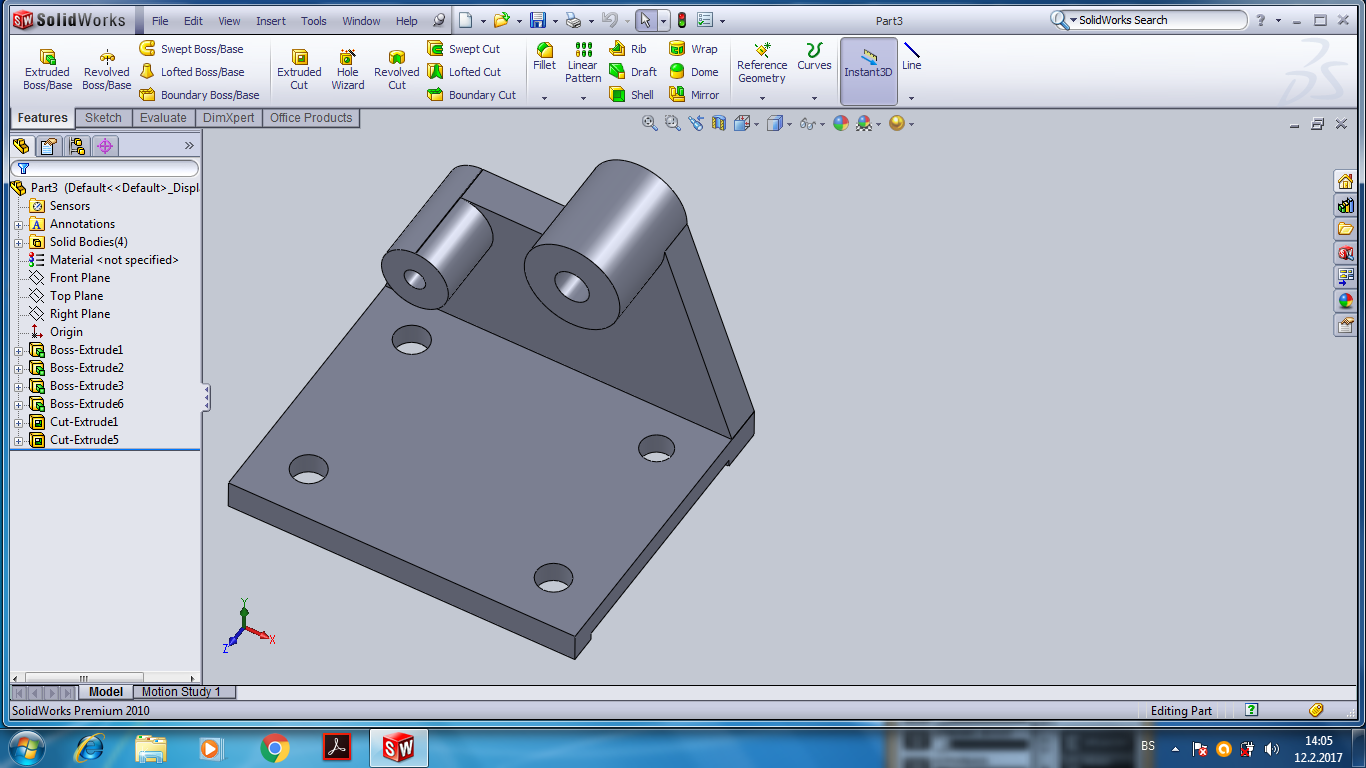Select Cut-Extrude5 in the feature tree
Screen dimensions: 1366x768
(x=84, y=440)
